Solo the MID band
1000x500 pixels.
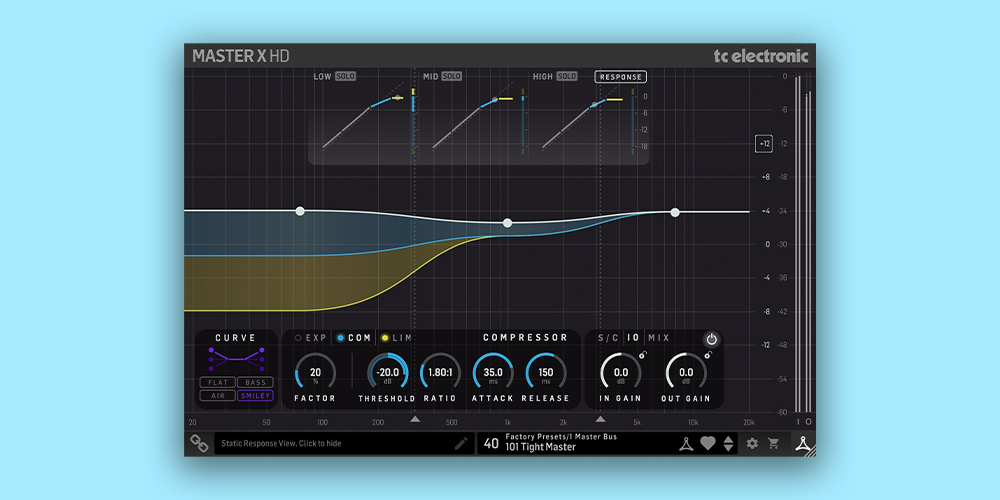[x=452, y=76]
